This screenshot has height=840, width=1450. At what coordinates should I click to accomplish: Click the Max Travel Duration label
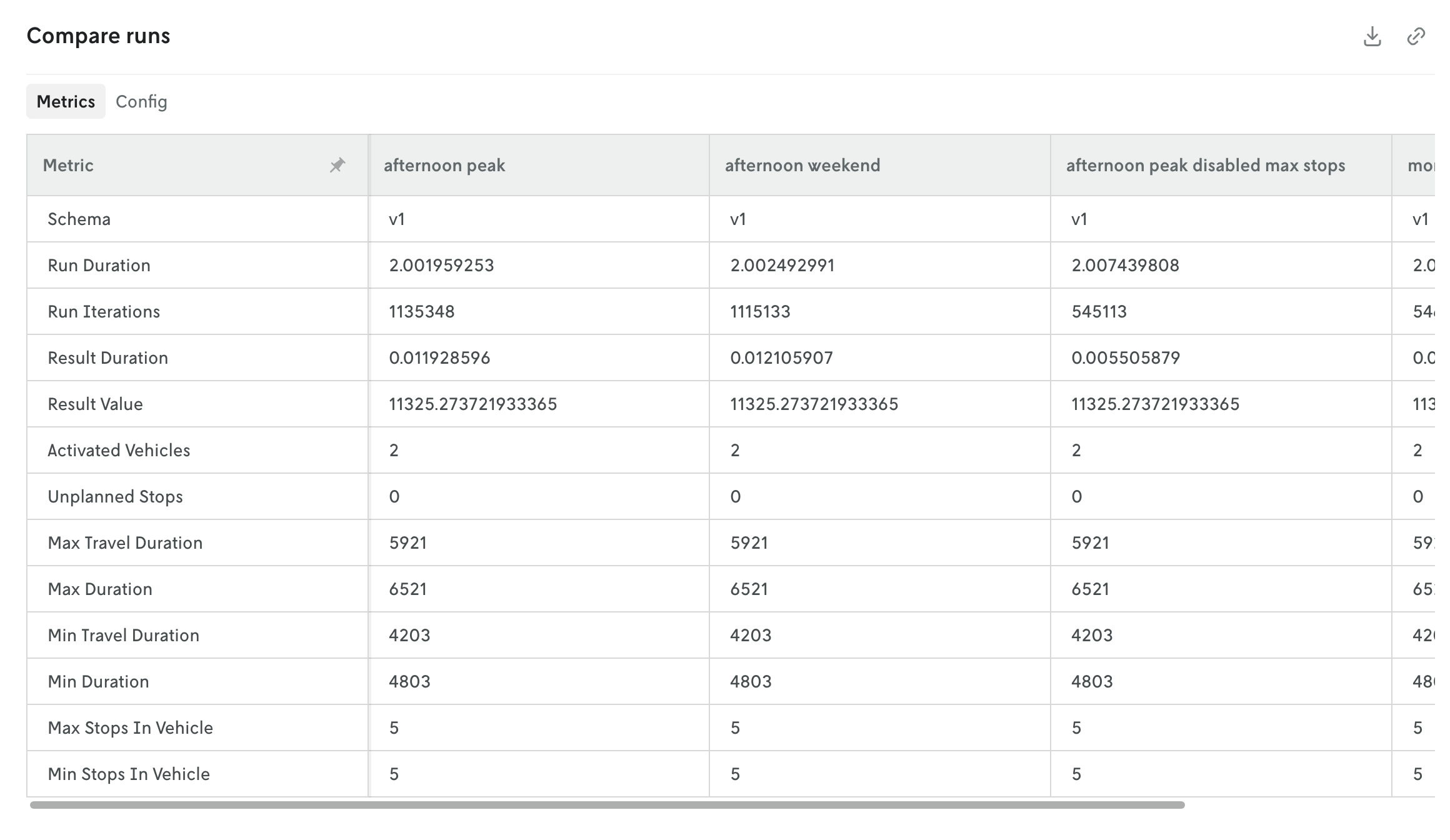(125, 542)
